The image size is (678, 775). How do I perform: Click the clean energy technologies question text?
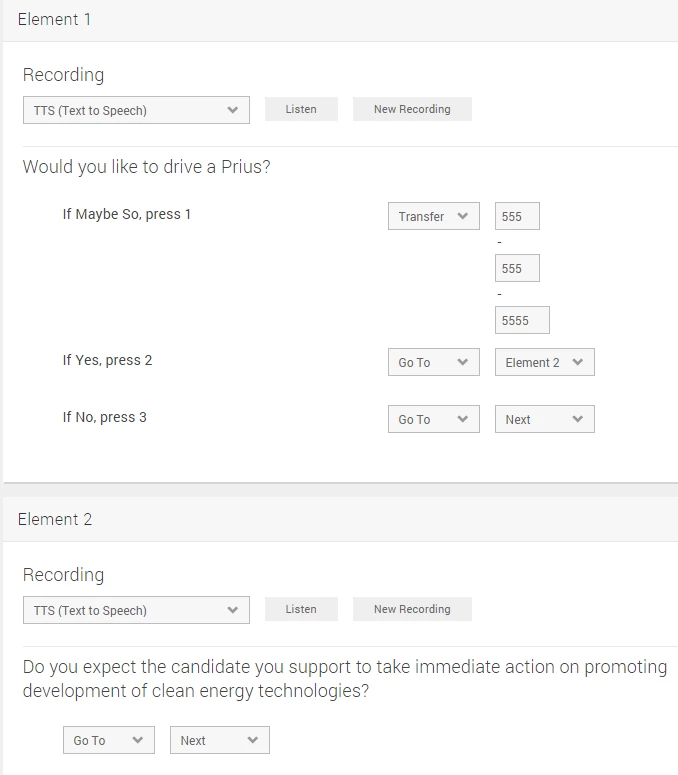click(x=344, y=678)
